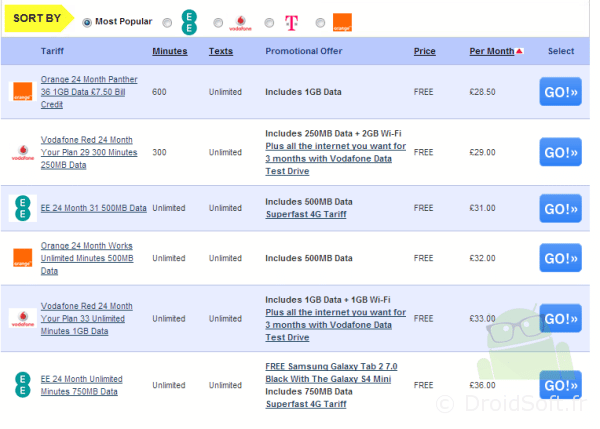Screen dimensions: 600x429
Task: Click GO! button for £31.00 EE tariff
Action: 561,209
